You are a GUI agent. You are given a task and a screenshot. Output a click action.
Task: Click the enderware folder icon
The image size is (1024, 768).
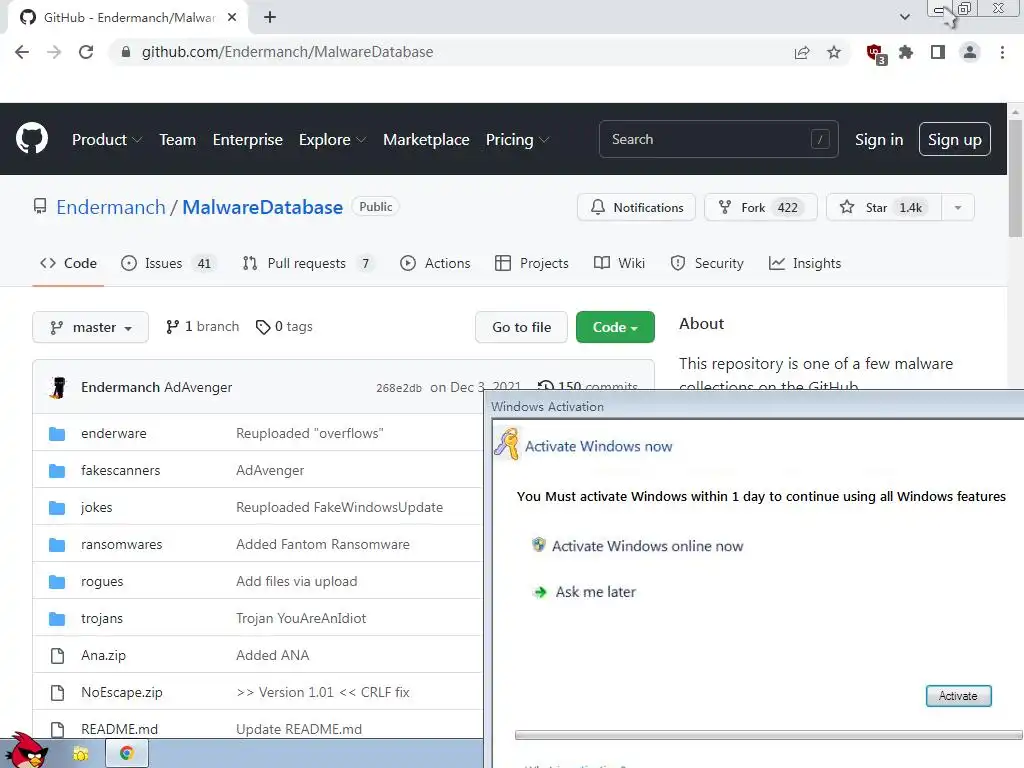click(x=57, y=434)
